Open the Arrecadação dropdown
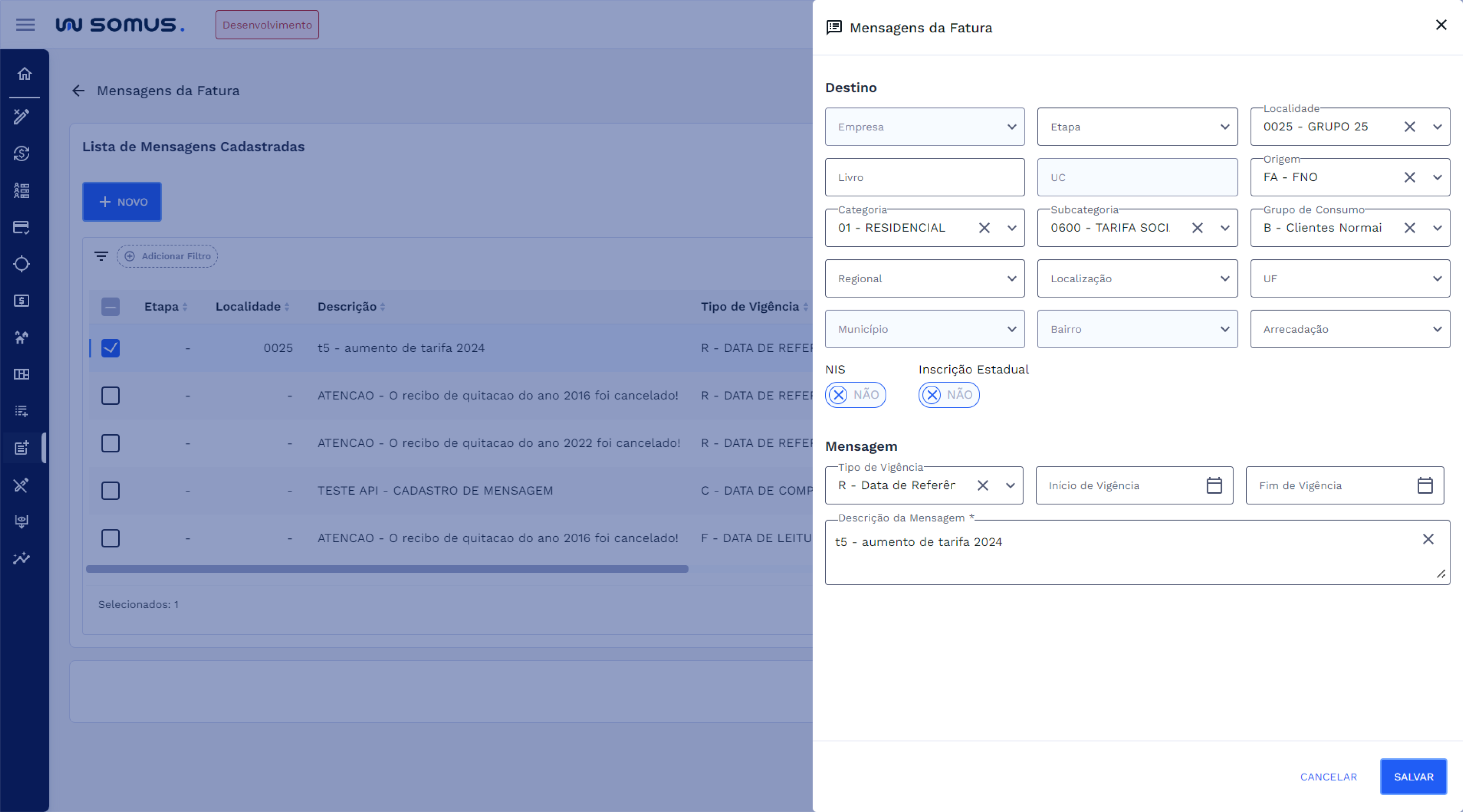 (1349, 329)
